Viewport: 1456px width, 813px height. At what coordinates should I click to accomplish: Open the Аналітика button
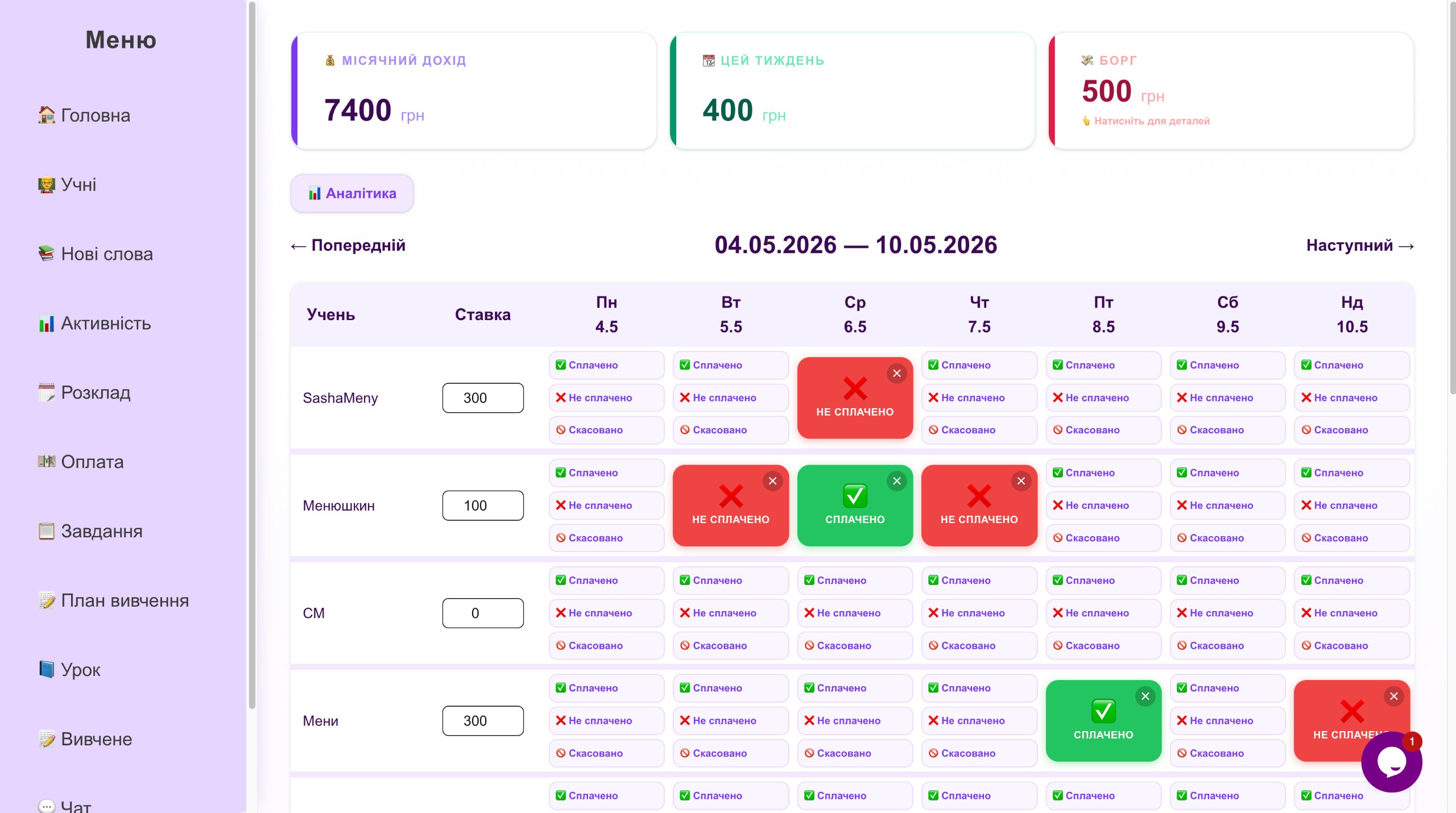pos(352,193)
